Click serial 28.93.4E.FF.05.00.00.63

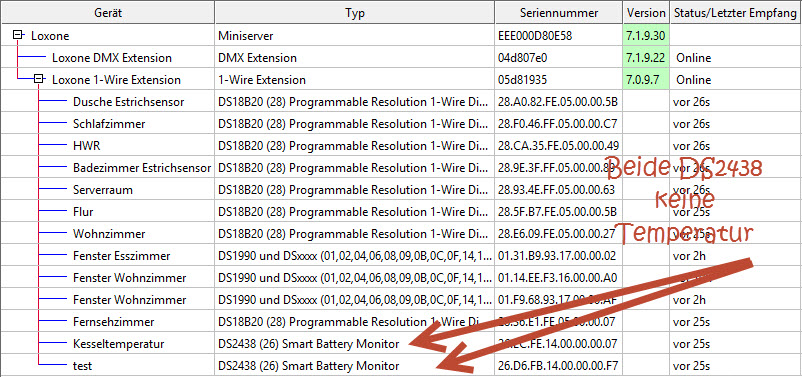556,190
